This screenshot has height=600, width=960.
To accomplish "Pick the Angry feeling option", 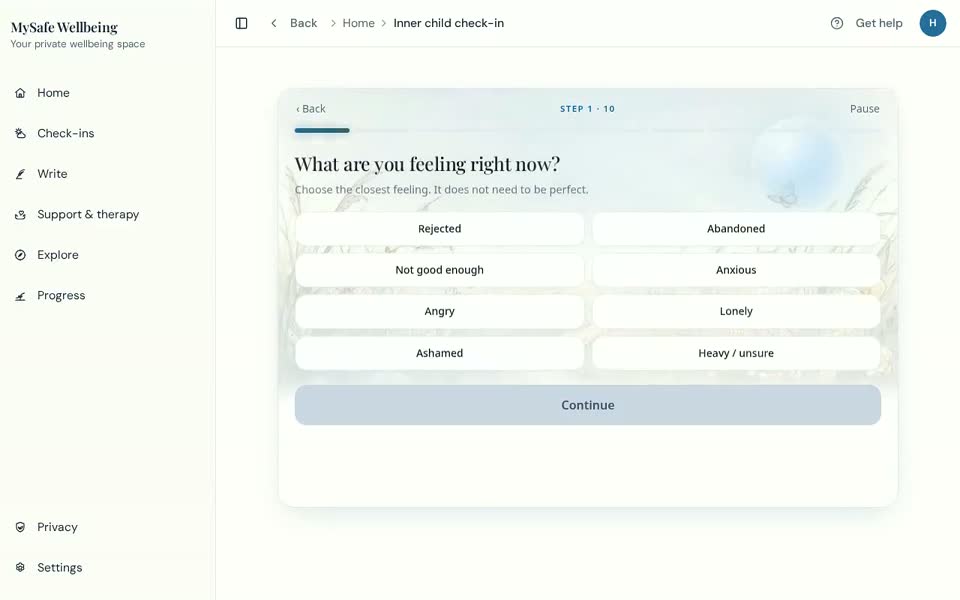I will click(440, 312).
